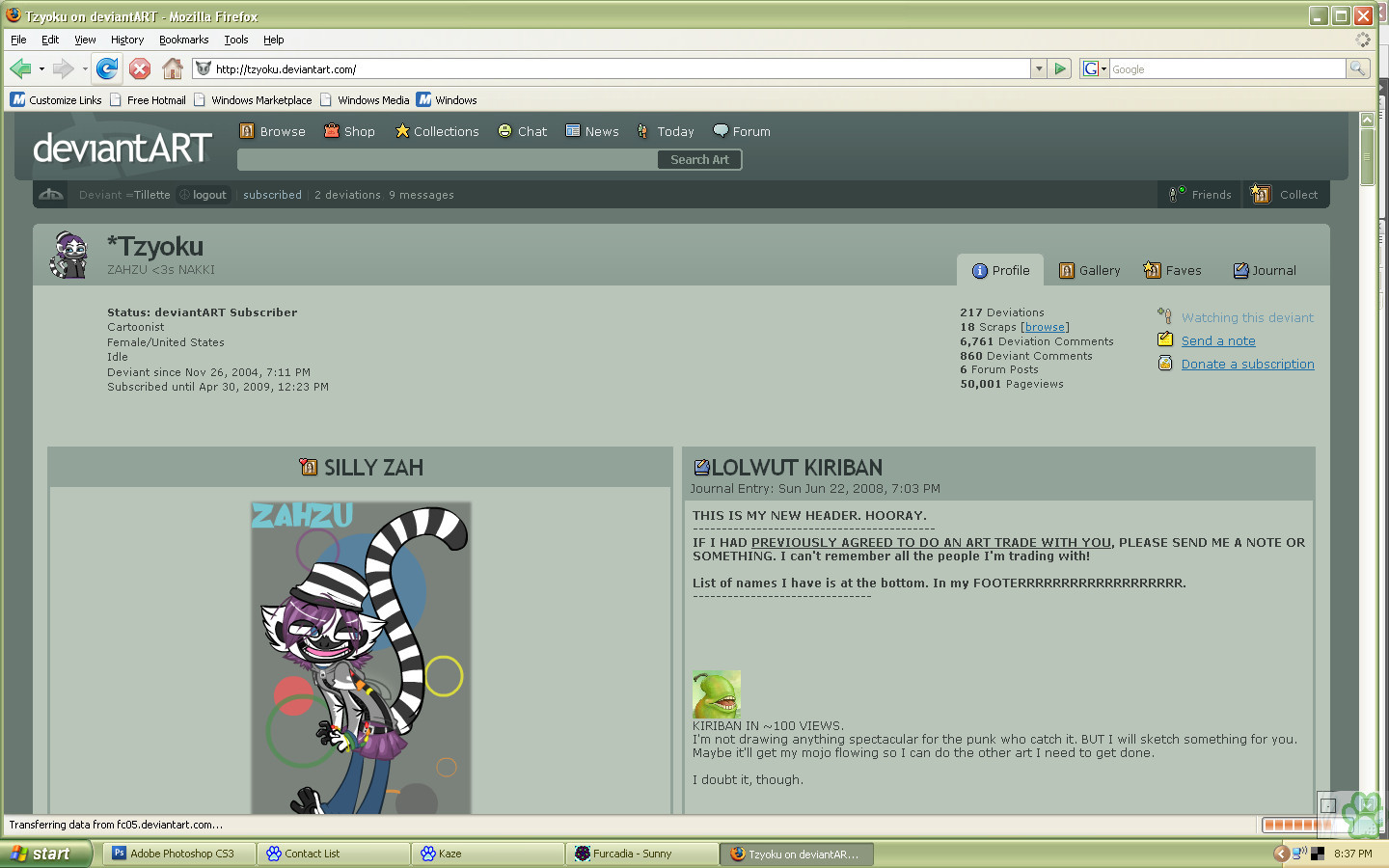Open the Windows Media bookmark
The height and width of the screenshot is (868, 1389).
coord(365,99)
